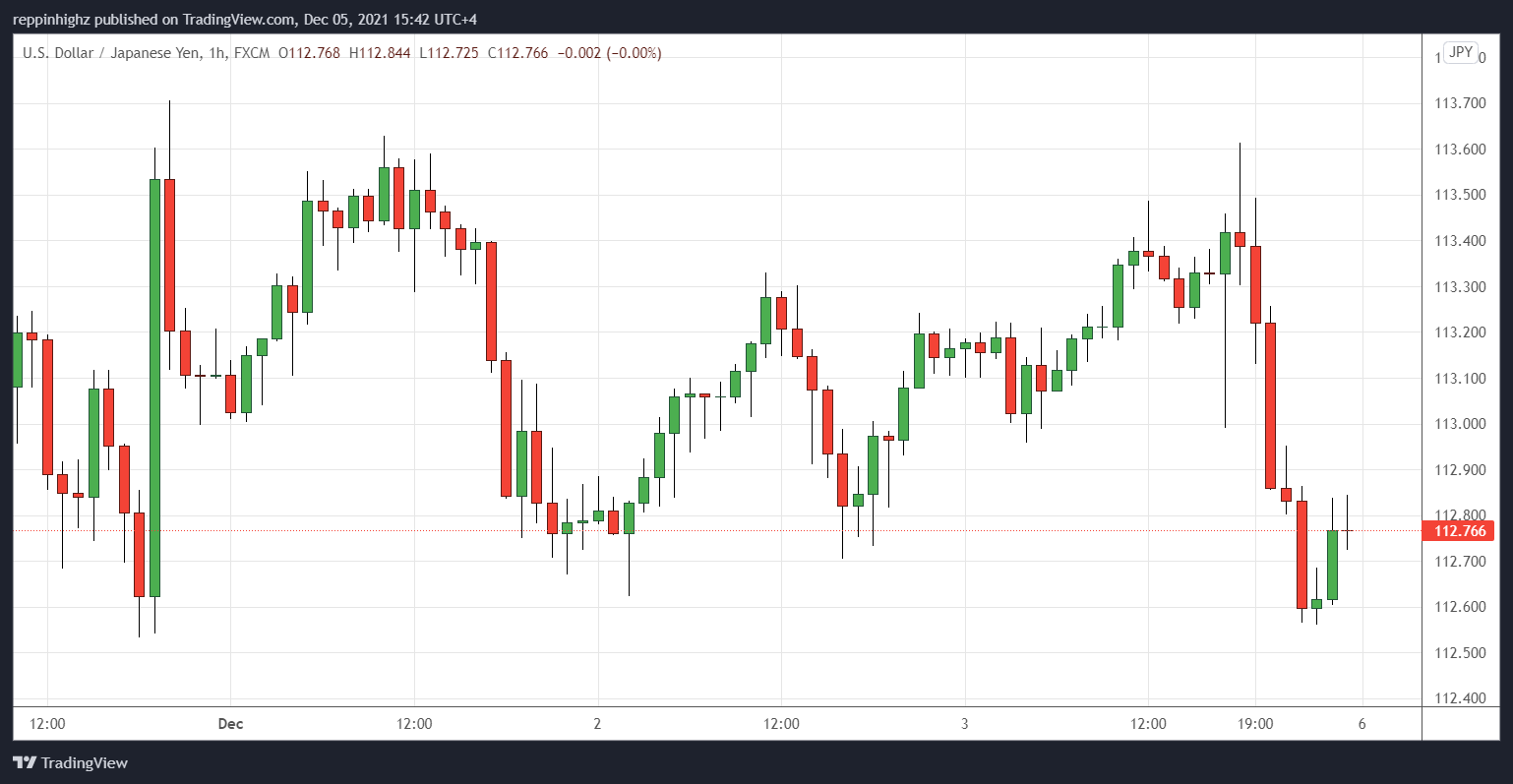Click the 112.700 price axis label
The height and width of the screenshot is (784, 1513).
click(x=1460, y=562)
